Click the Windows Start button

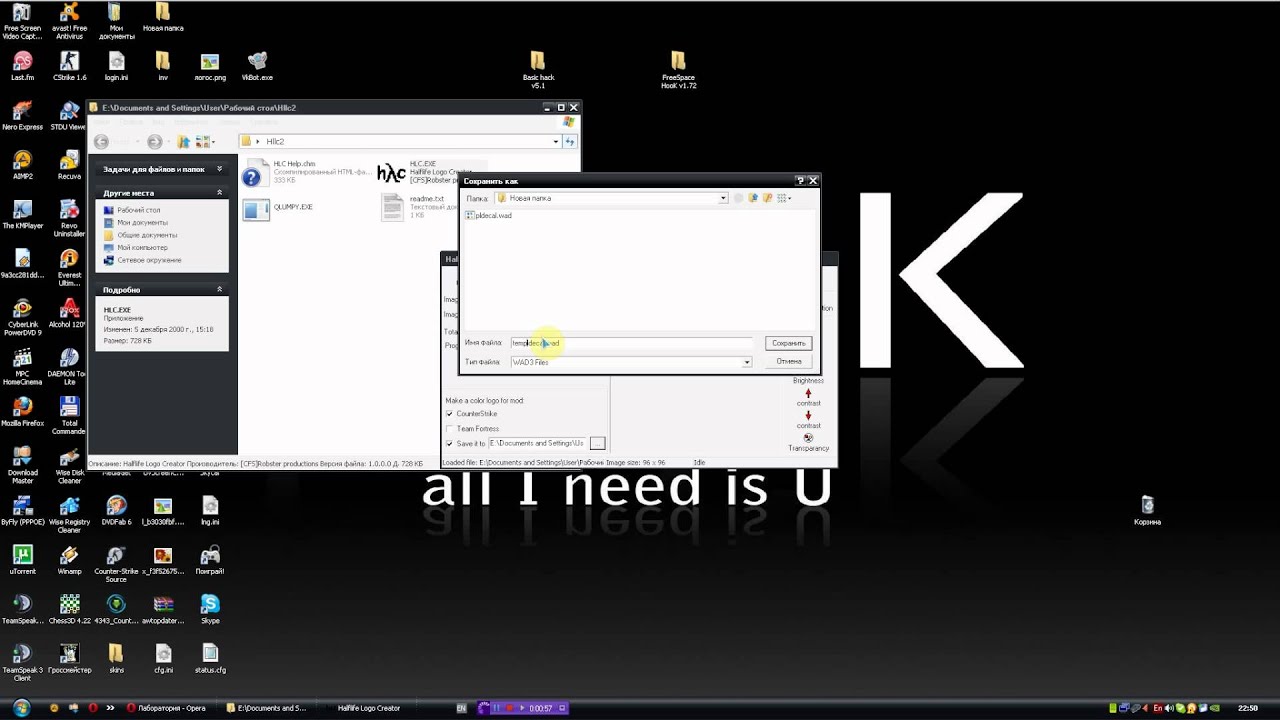[x=22, y=708]
